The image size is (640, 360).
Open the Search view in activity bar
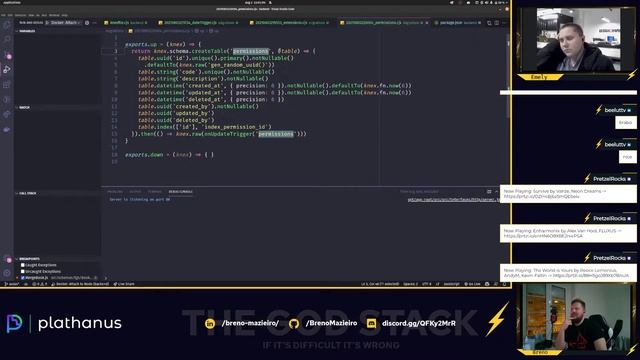click(7, 39)
